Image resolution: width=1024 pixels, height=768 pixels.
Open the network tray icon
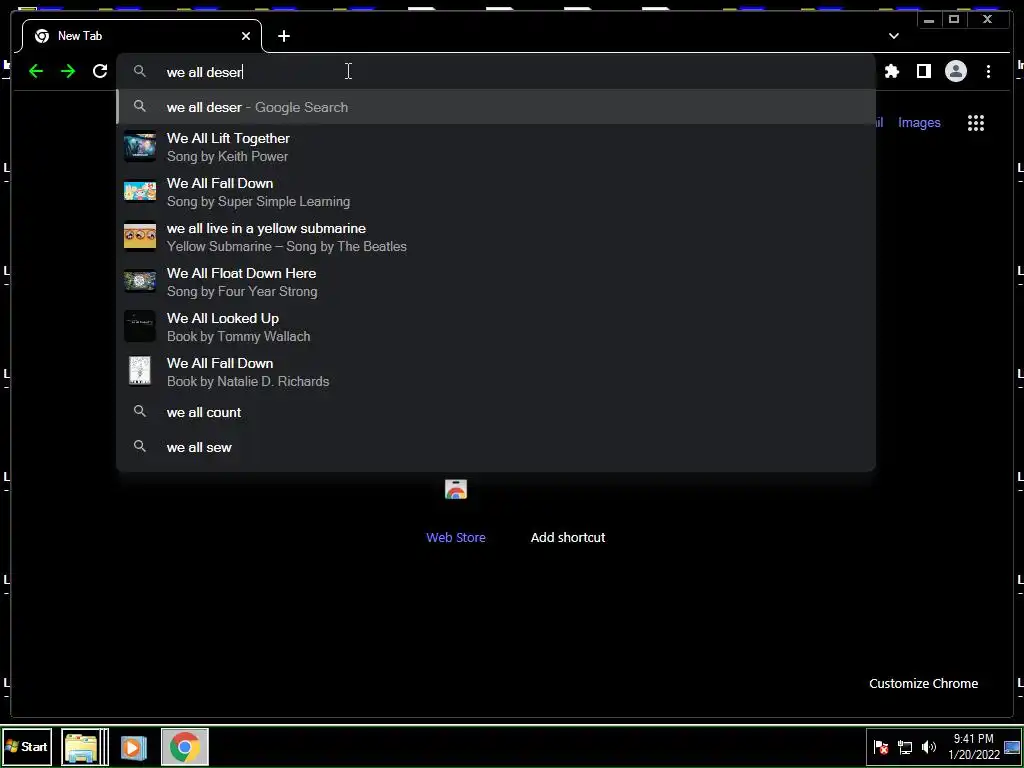[905, 747]
